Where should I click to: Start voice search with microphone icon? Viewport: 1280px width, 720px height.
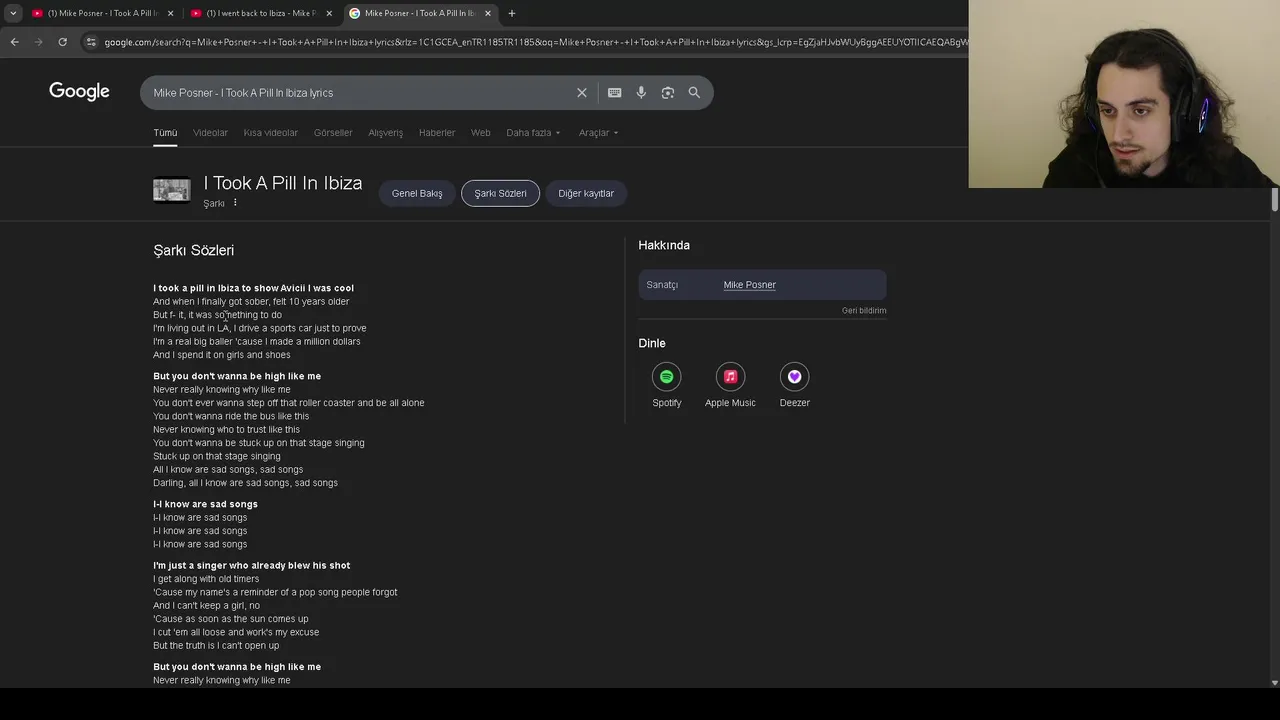(x=641, y=93)
